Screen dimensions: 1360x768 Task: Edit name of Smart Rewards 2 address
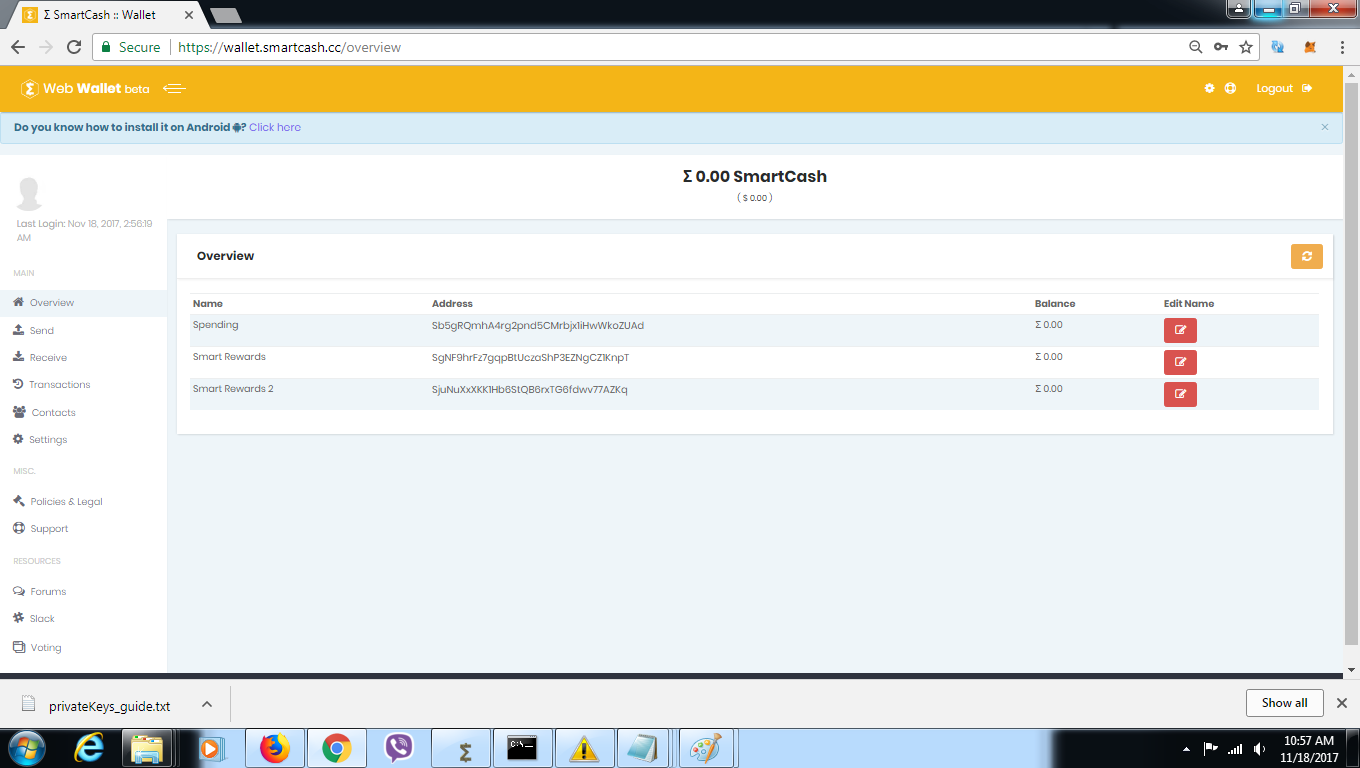pos(1180,394)
